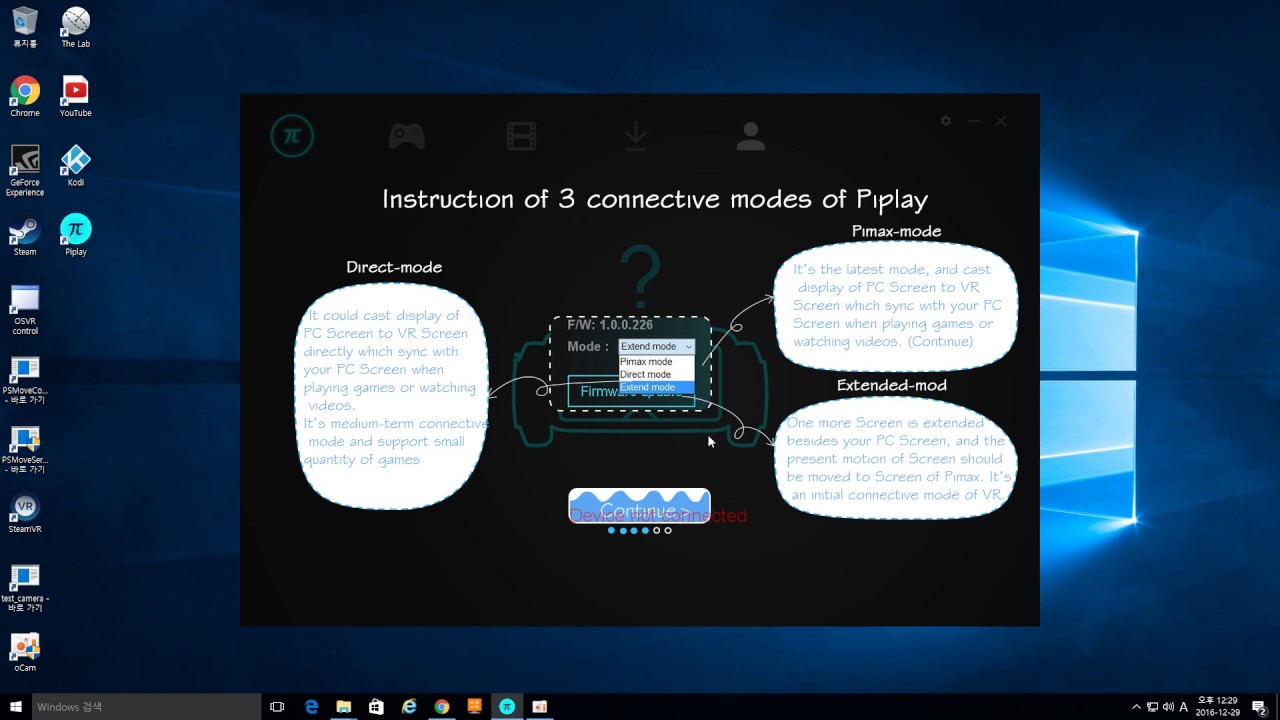This screenshot has height=720, width=1280.
Task: Select the test_camera desktop shortcut
Action: 25,589
